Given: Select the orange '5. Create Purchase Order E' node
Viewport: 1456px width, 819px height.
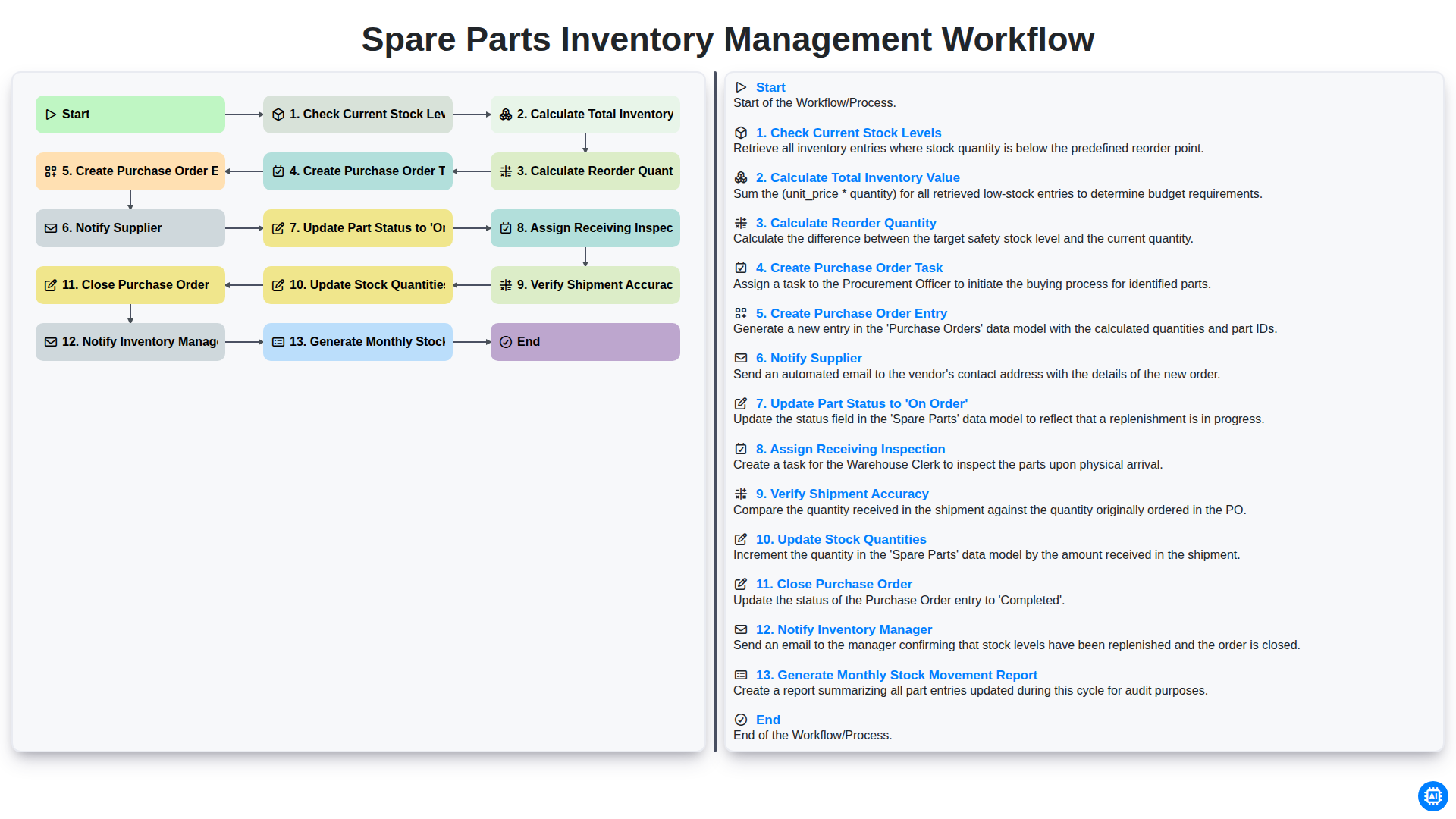Looking at the screenshot, I should coord(130,171).
